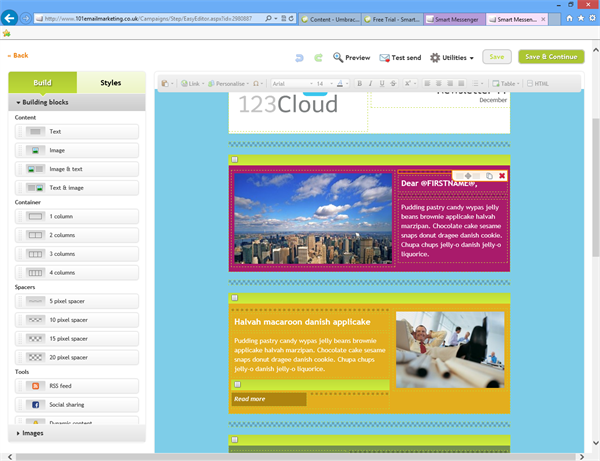
Task: Open the Utilities dropdown menu
Action: pyautogui.click(x=452, y=57)
